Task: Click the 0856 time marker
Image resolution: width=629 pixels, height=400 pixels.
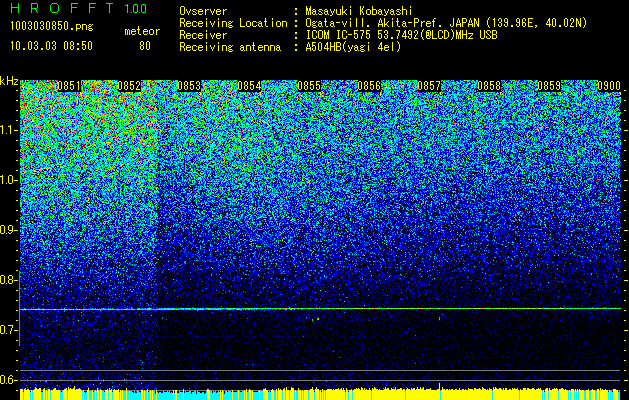Action: (x=369, y=86)
